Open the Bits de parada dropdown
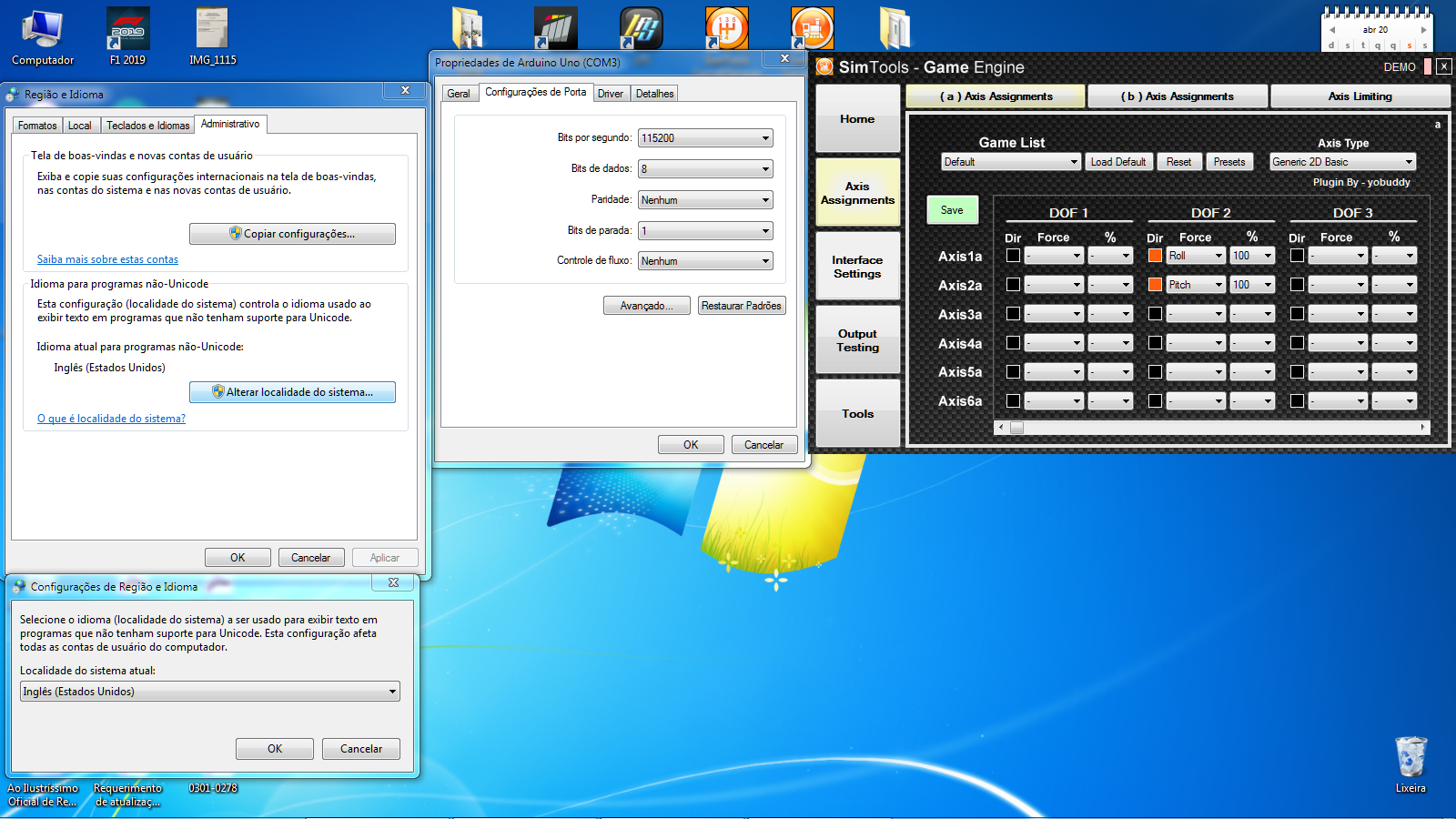This screenshot has width=1456, height=819. coord(705,231)
